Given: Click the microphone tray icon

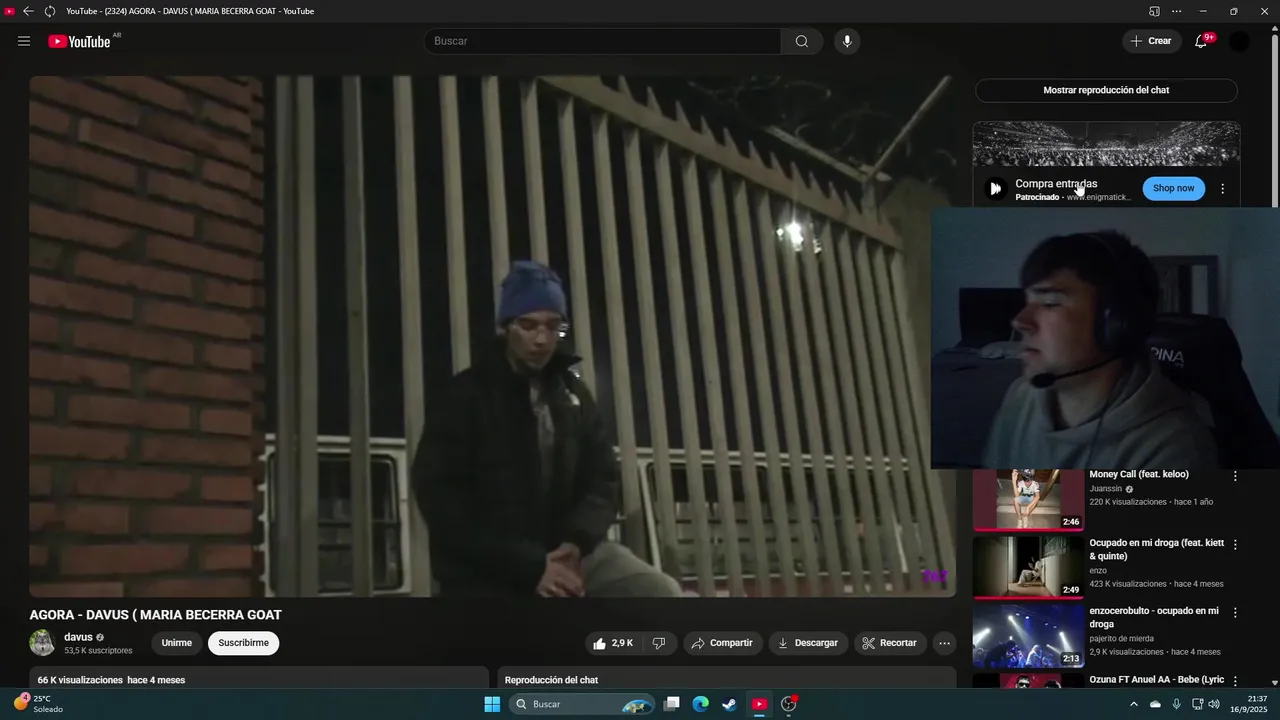Looking at the screenshot, I should pos(1177,704).
